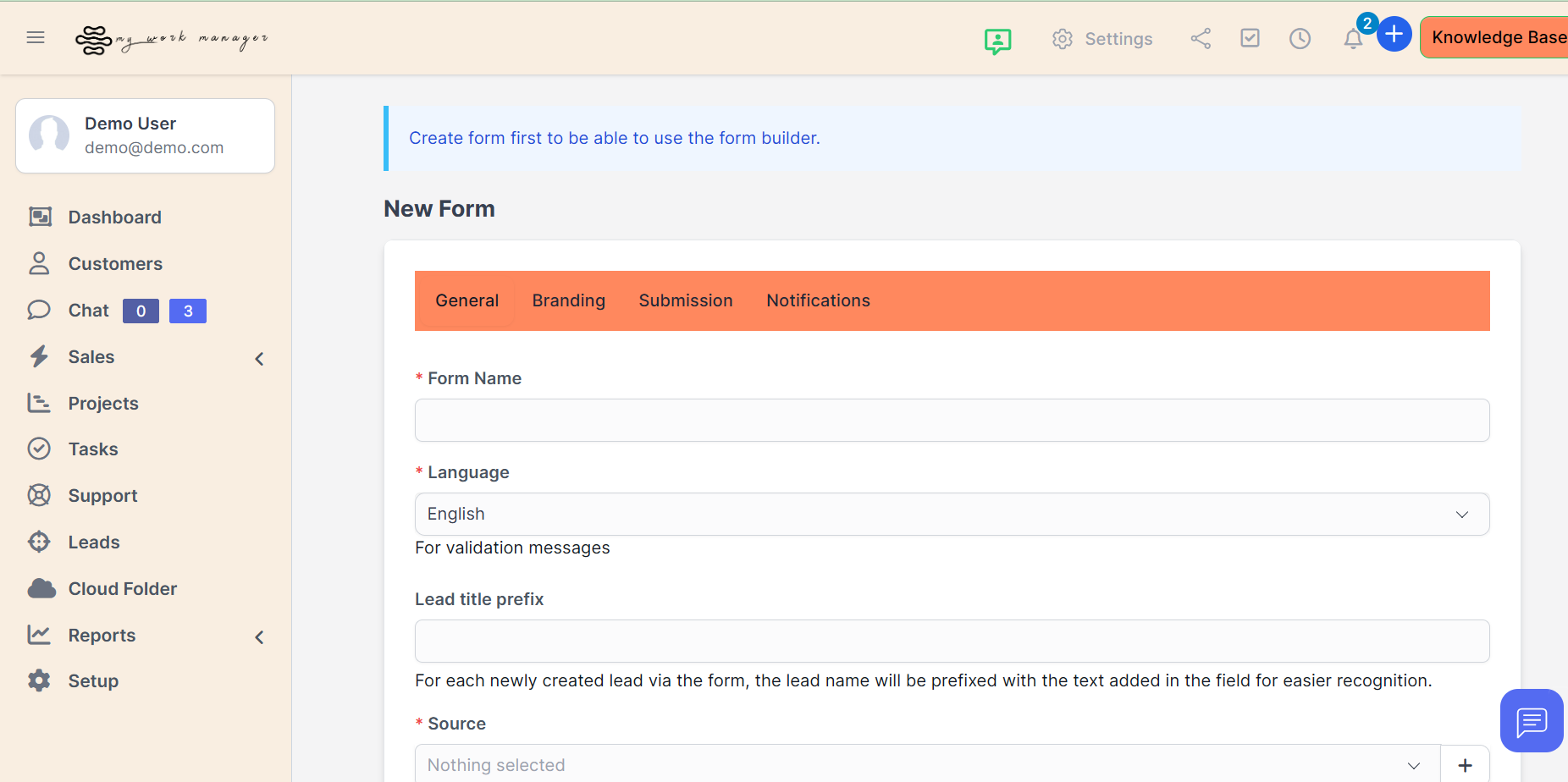
Task: Open the share icon in header
Action: [1201, 38]
